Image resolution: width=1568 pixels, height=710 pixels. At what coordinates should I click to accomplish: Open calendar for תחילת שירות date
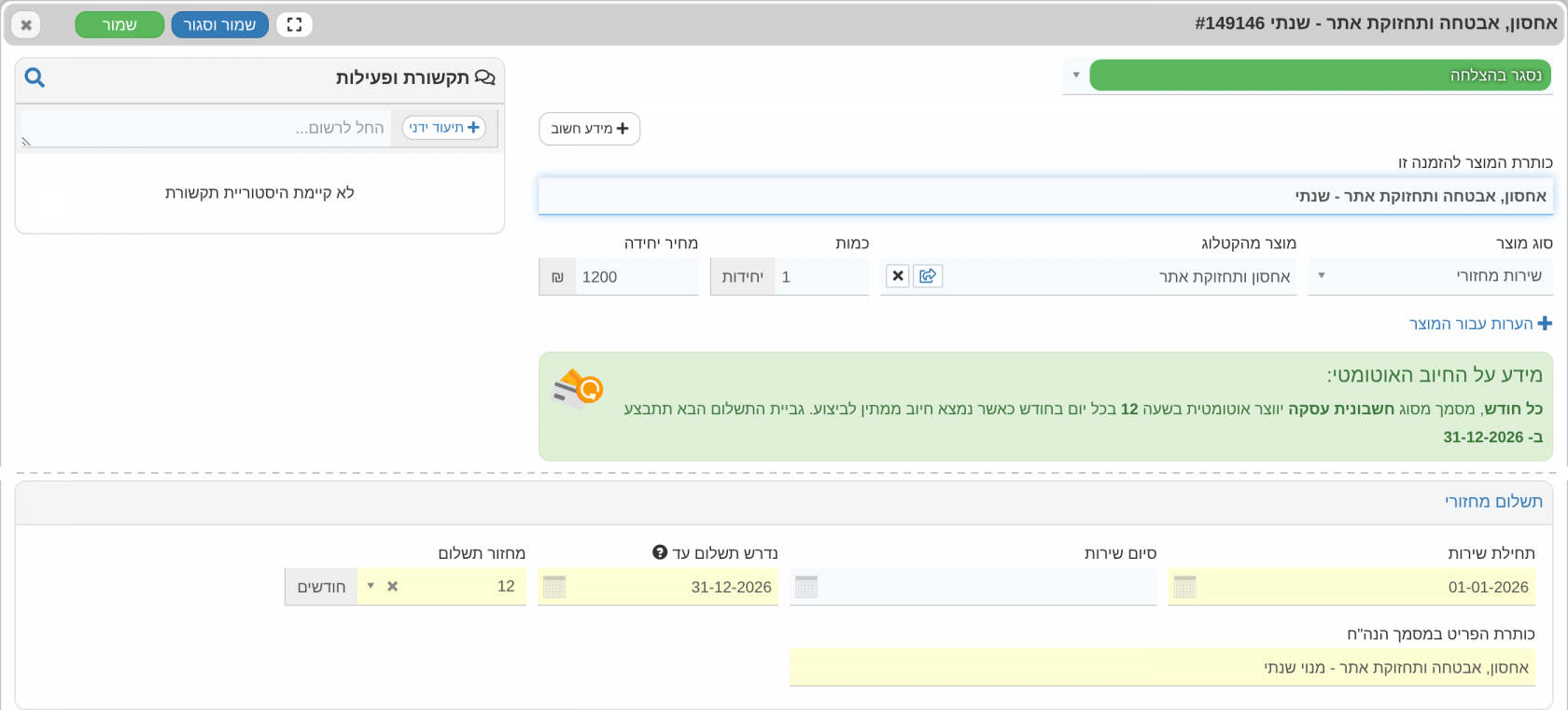(1184, 587)
